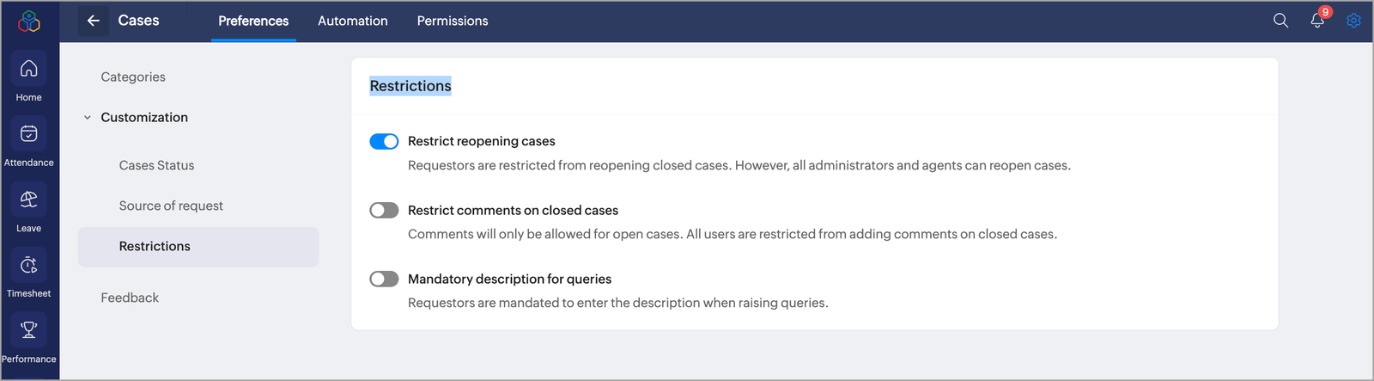
Task: Click the search magnifier icon
Action: point(1280,20)
